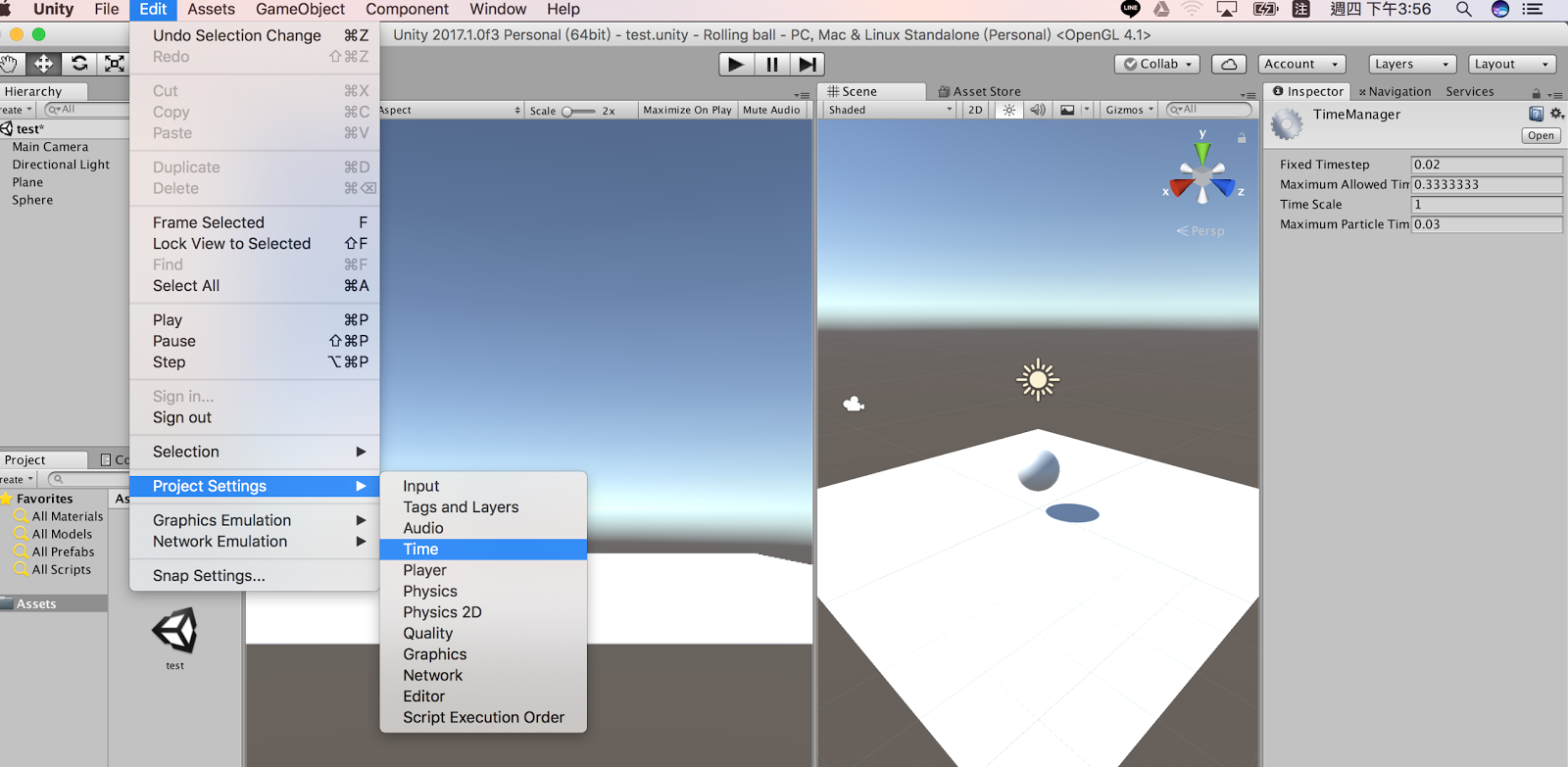
Task: Click the Pause button in the toolbar
Action: pos(772,65)
